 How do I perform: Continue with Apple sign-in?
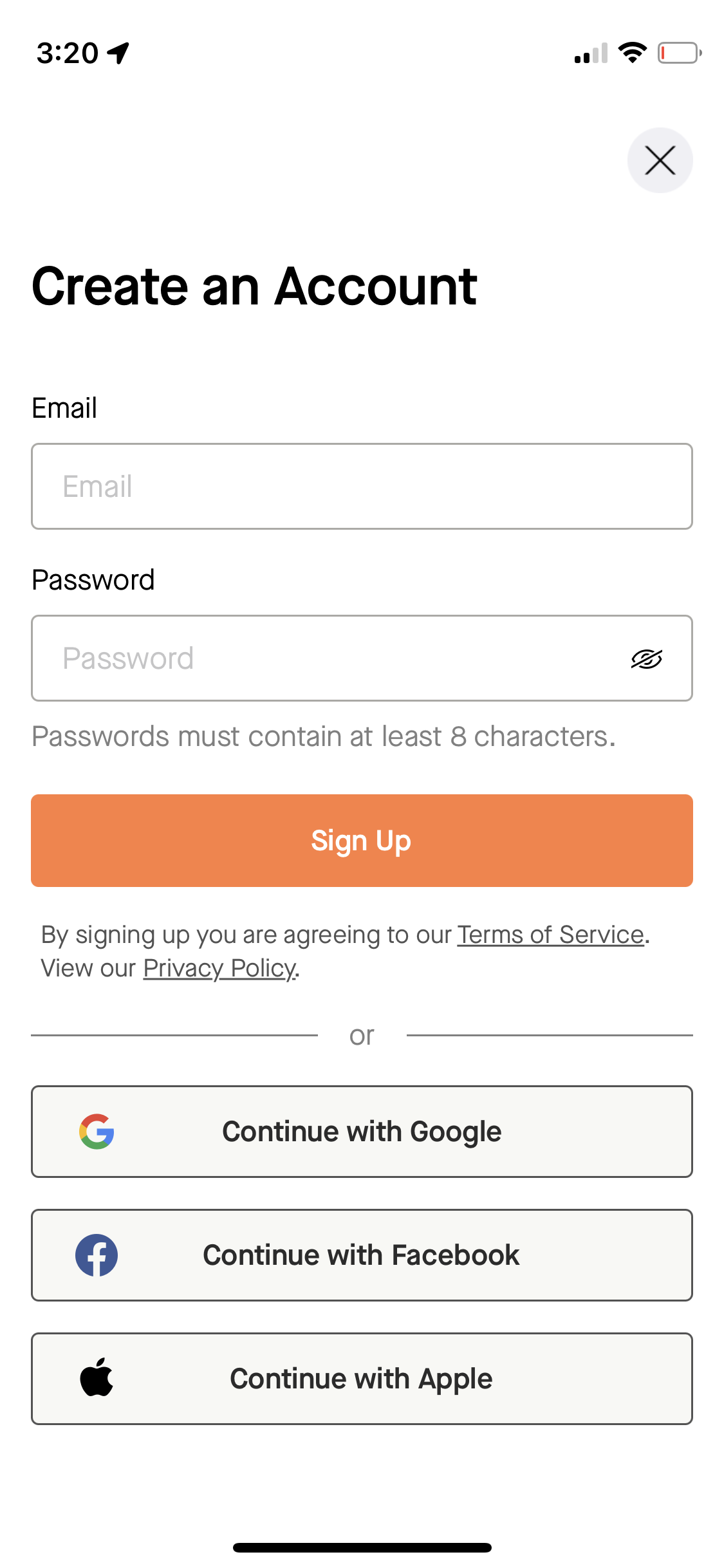[x=362, y=1378]
